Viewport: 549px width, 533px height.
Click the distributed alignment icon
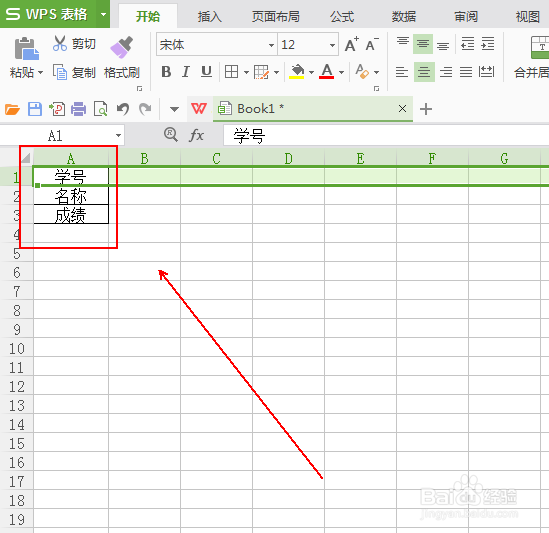[x=486, y=72]
